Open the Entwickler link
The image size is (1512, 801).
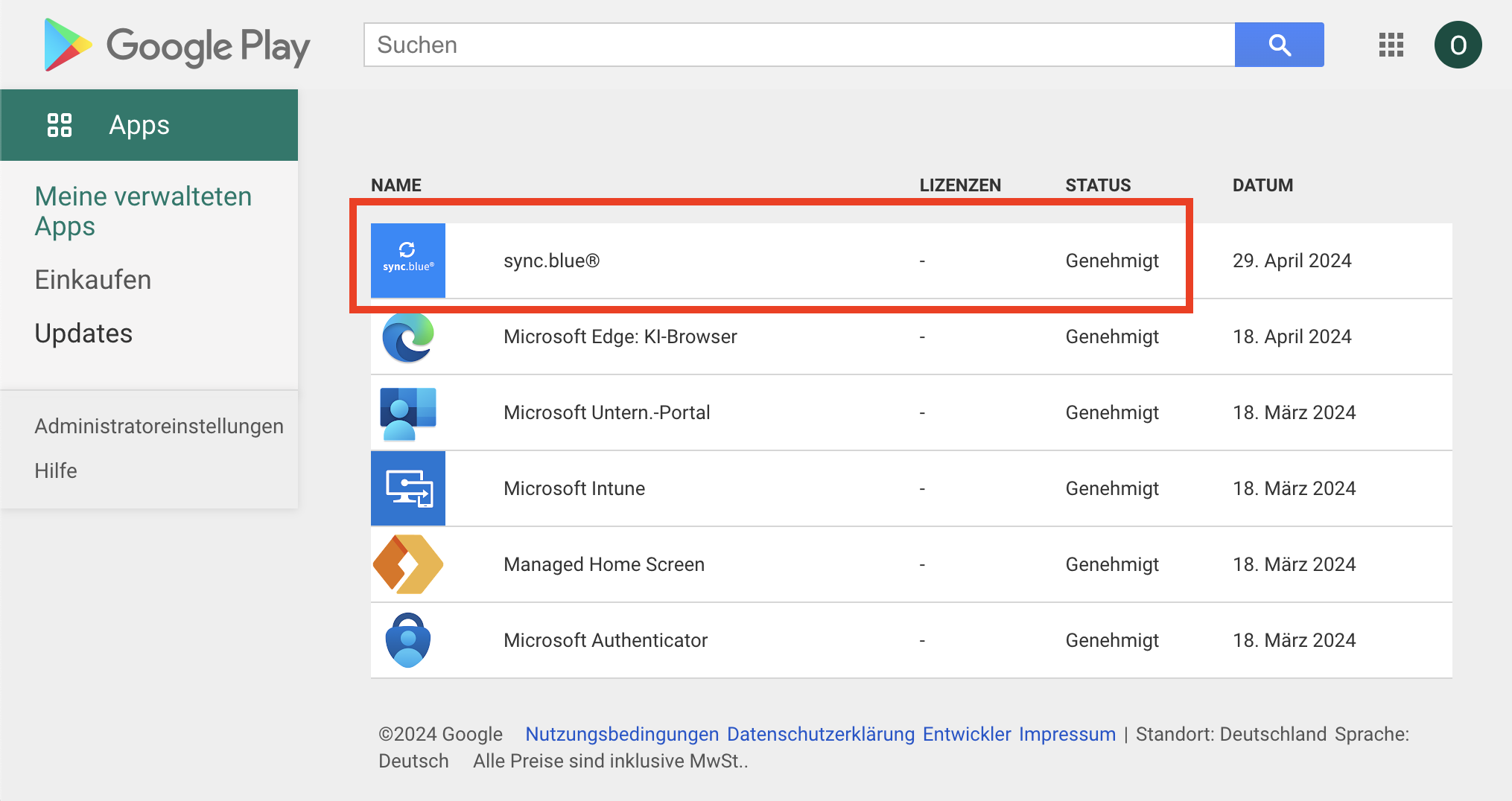pyautogui.click(x=967, y=734)
